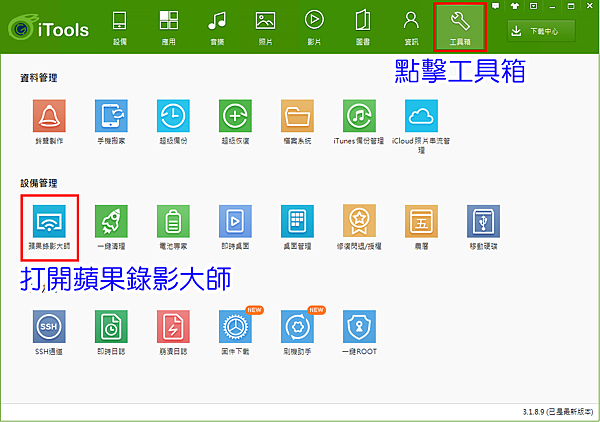Image resolution: width=600 pixels, height=422 pixels.
Task: Open the firmware download gear icon
Action: coord(235,326)
